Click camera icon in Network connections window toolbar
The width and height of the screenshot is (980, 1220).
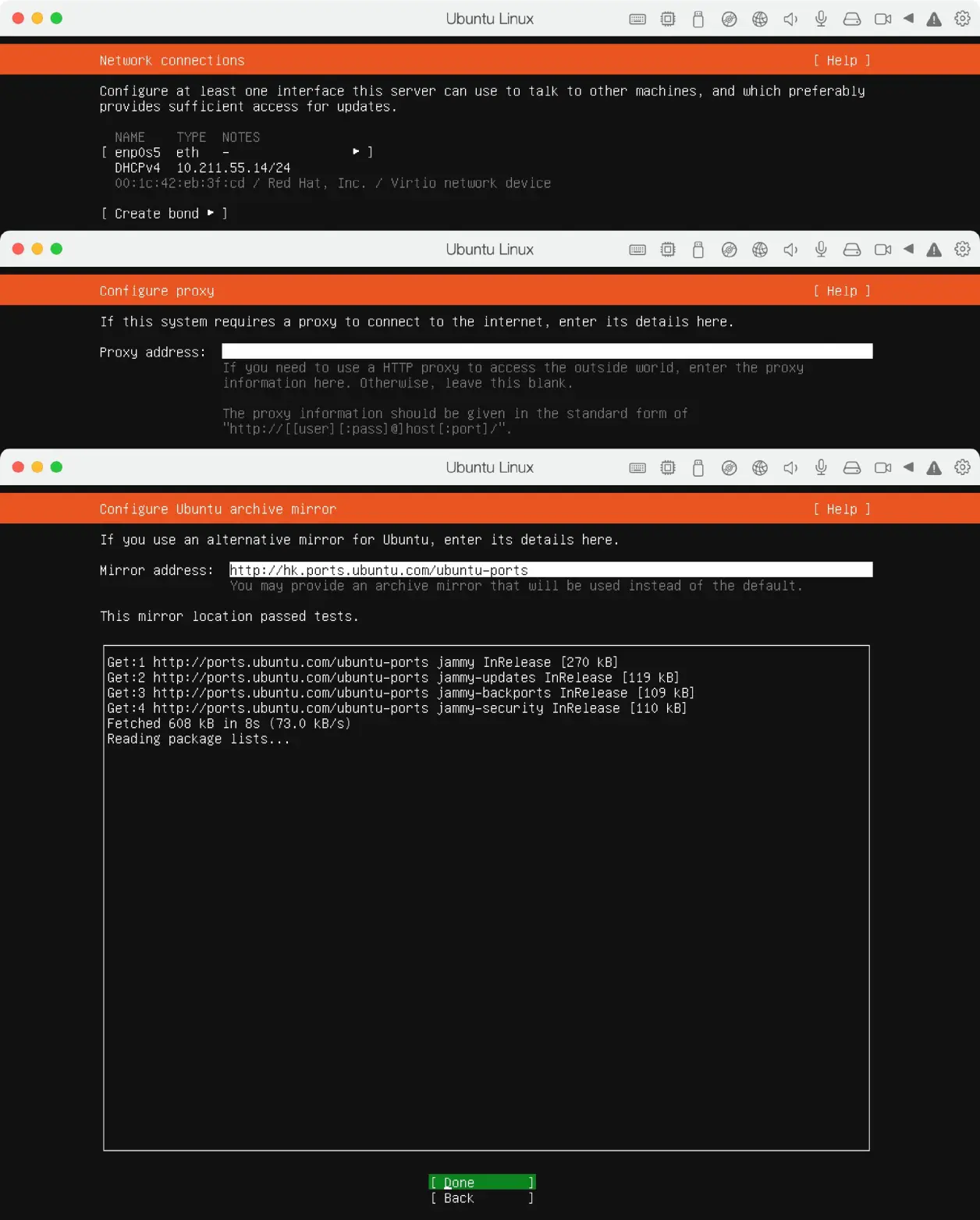[882, 20]
